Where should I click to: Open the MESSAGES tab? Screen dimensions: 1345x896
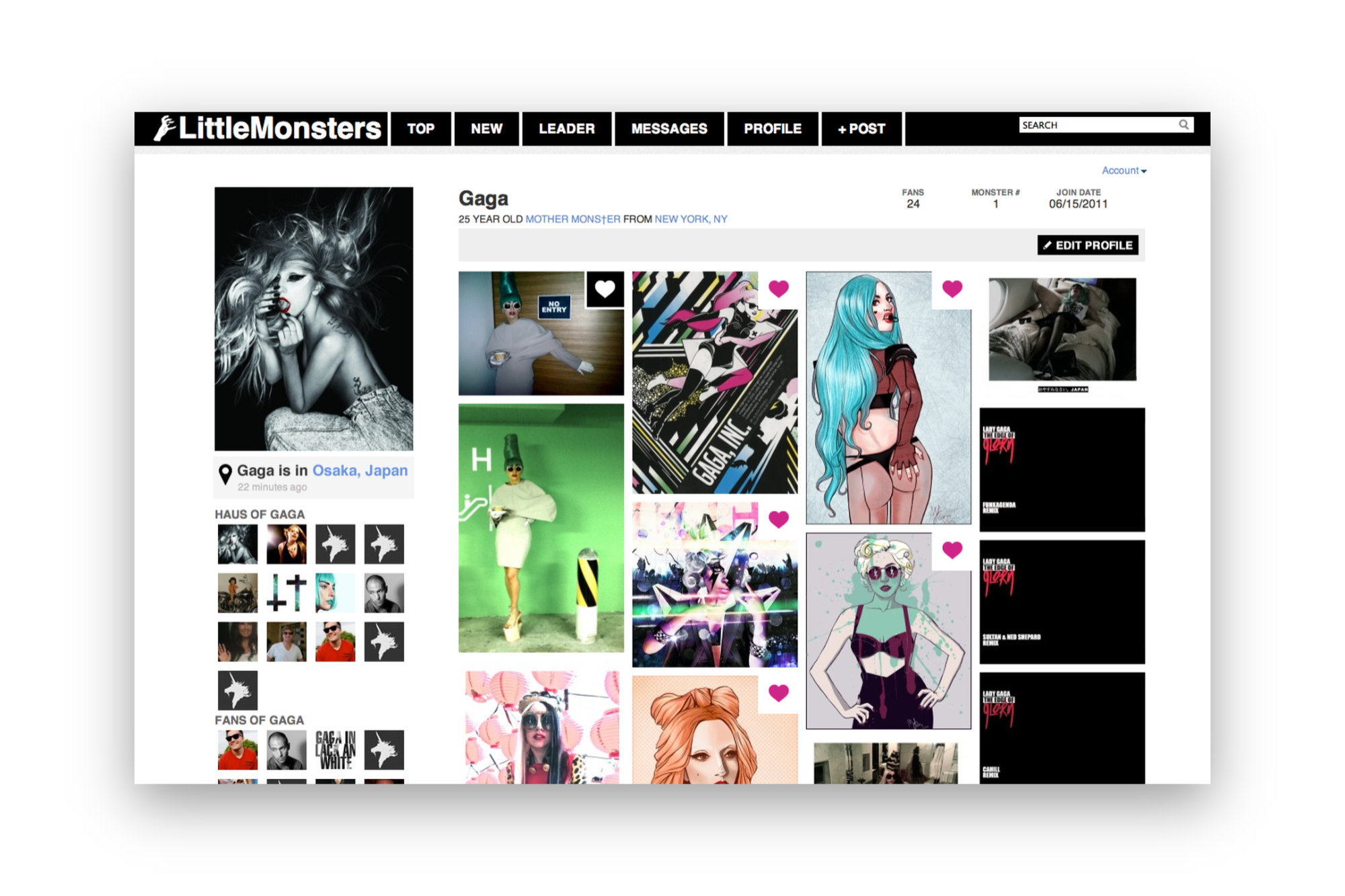pos(668,128)
